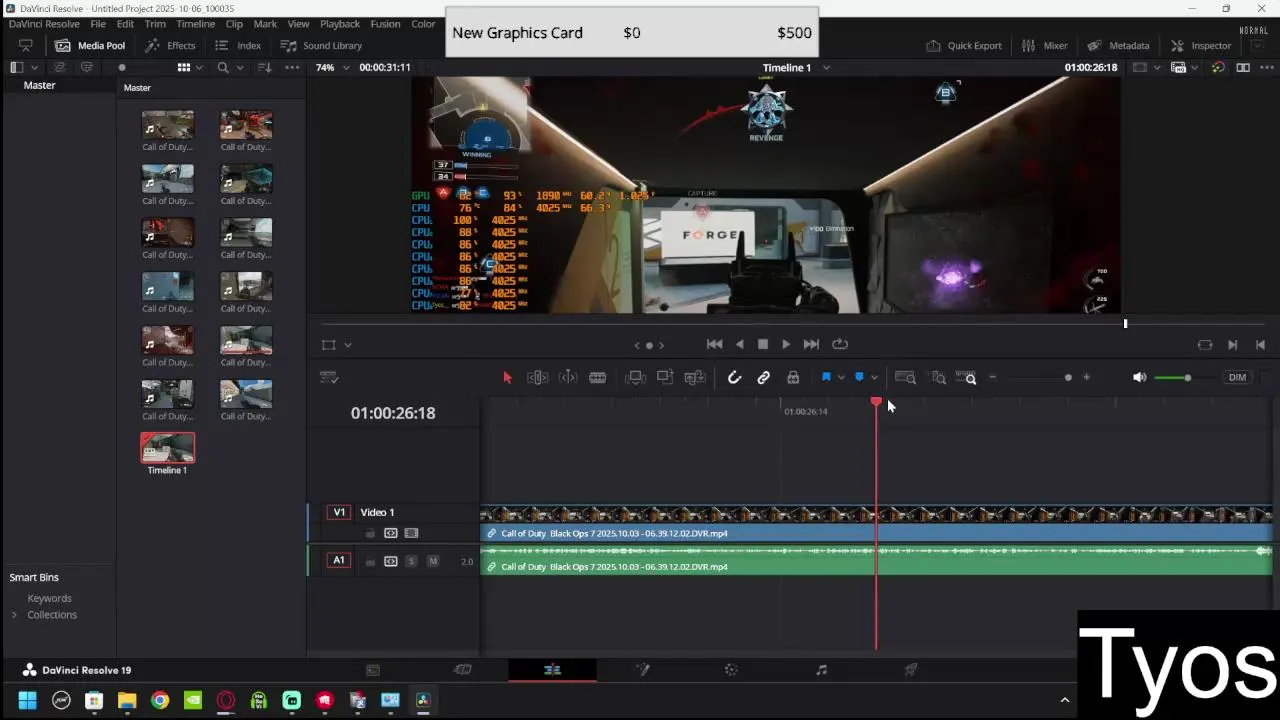Image resolution: width=1280 pixels, height=720 pixels.
Task: Select the Selection Mode arrow tool
Action: click(x=507, y=377)
